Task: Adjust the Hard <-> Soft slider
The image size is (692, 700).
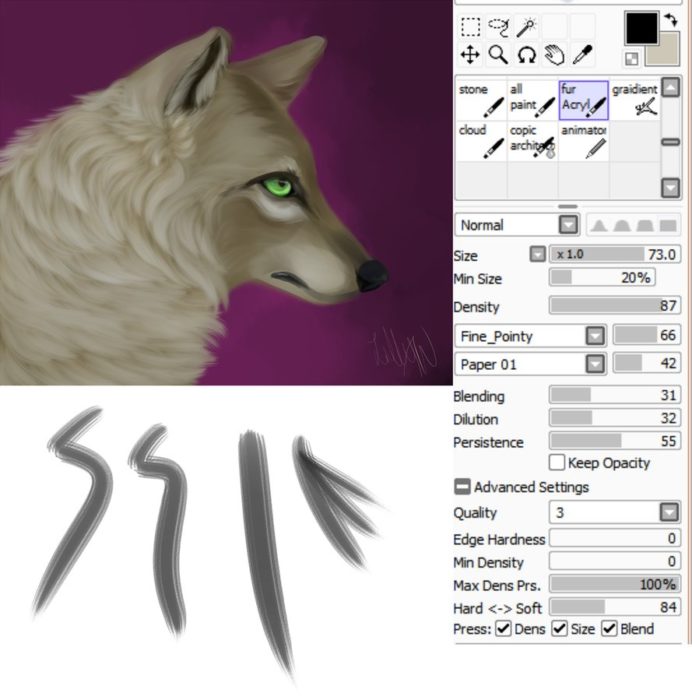Action: [615, 607]
